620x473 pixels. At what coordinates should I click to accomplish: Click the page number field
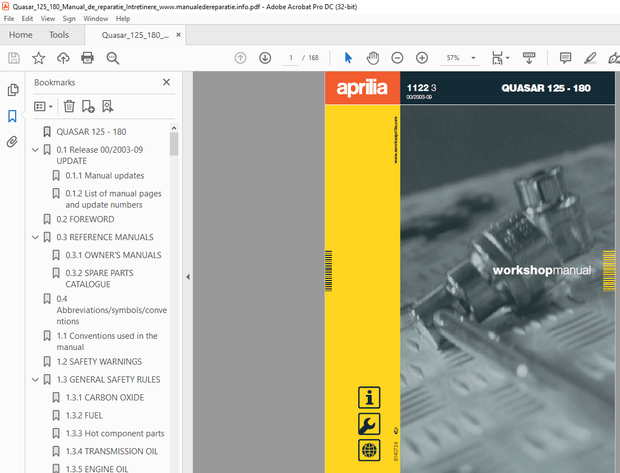coord(291,58)
